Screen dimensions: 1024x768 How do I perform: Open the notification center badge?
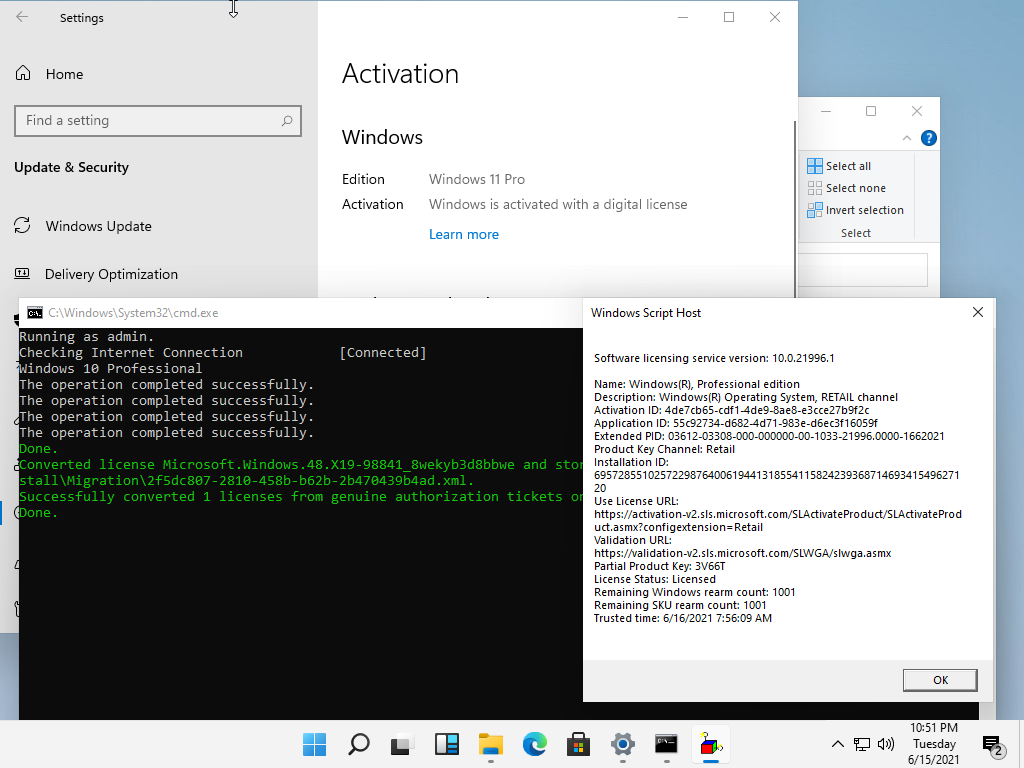click(993, 746)
